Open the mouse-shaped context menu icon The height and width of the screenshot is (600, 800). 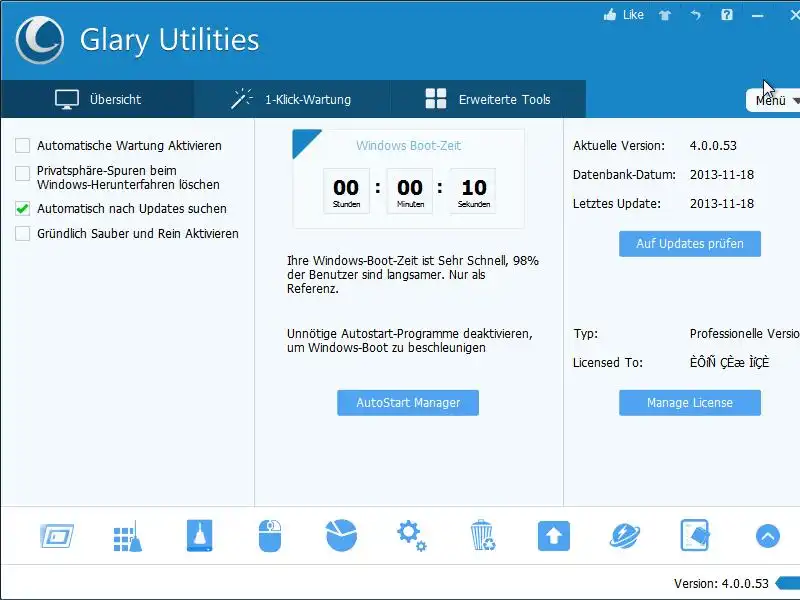(270, 536)
